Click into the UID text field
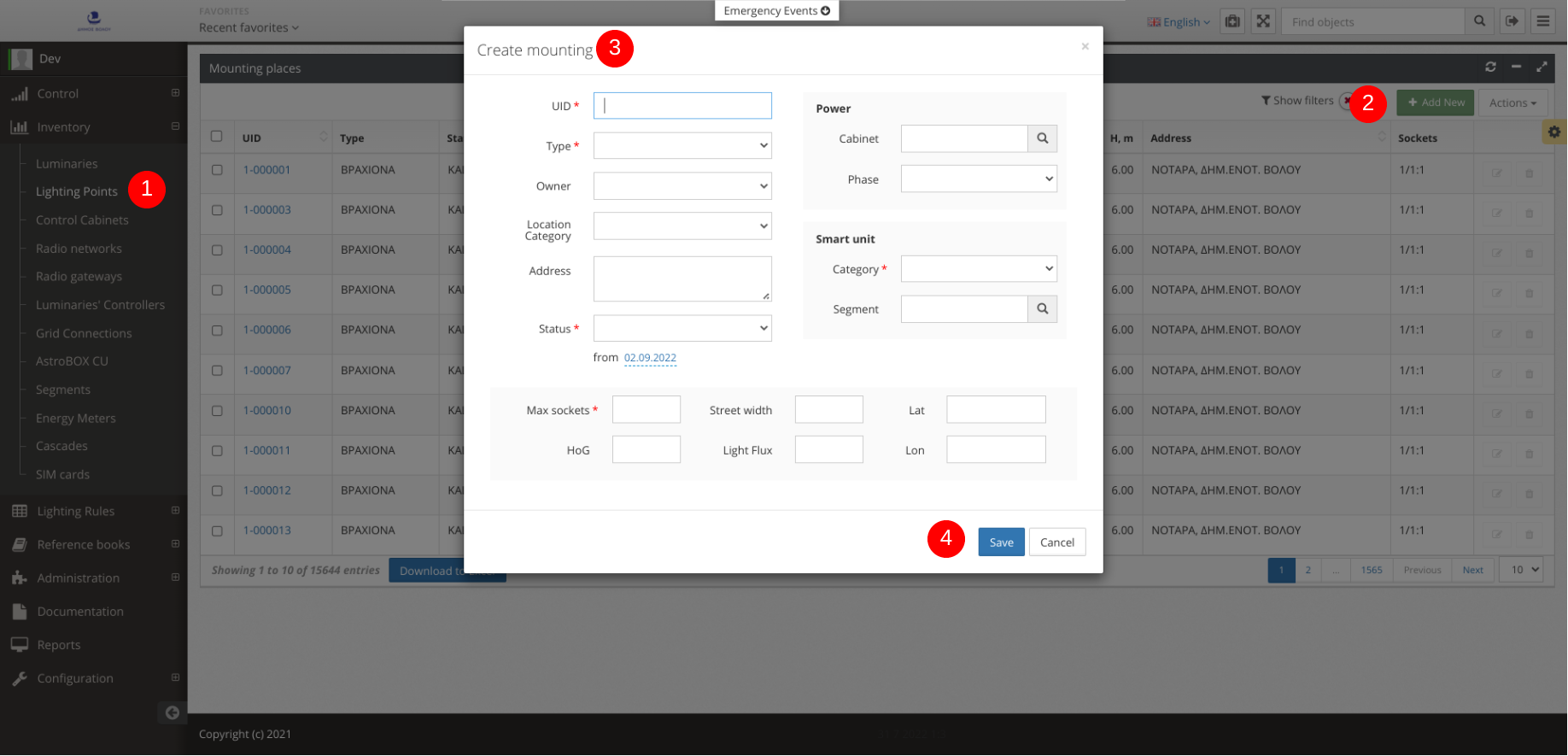1568x756 pixels. (682, 106)
